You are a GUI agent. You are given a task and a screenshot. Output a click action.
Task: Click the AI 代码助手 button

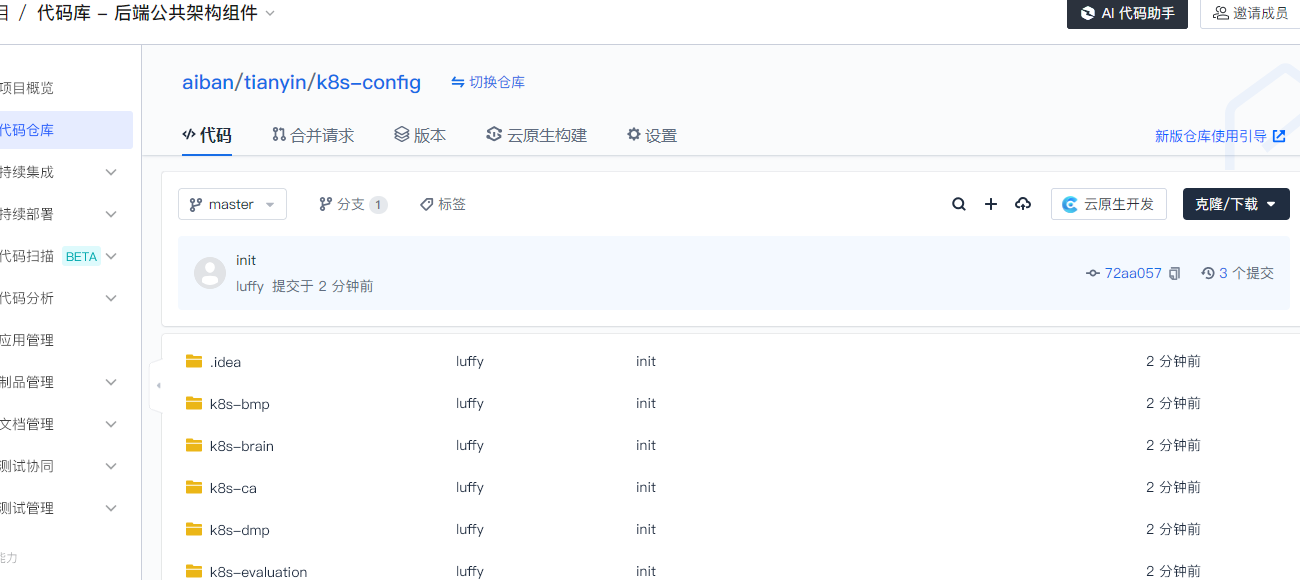tap(1127, 14)
